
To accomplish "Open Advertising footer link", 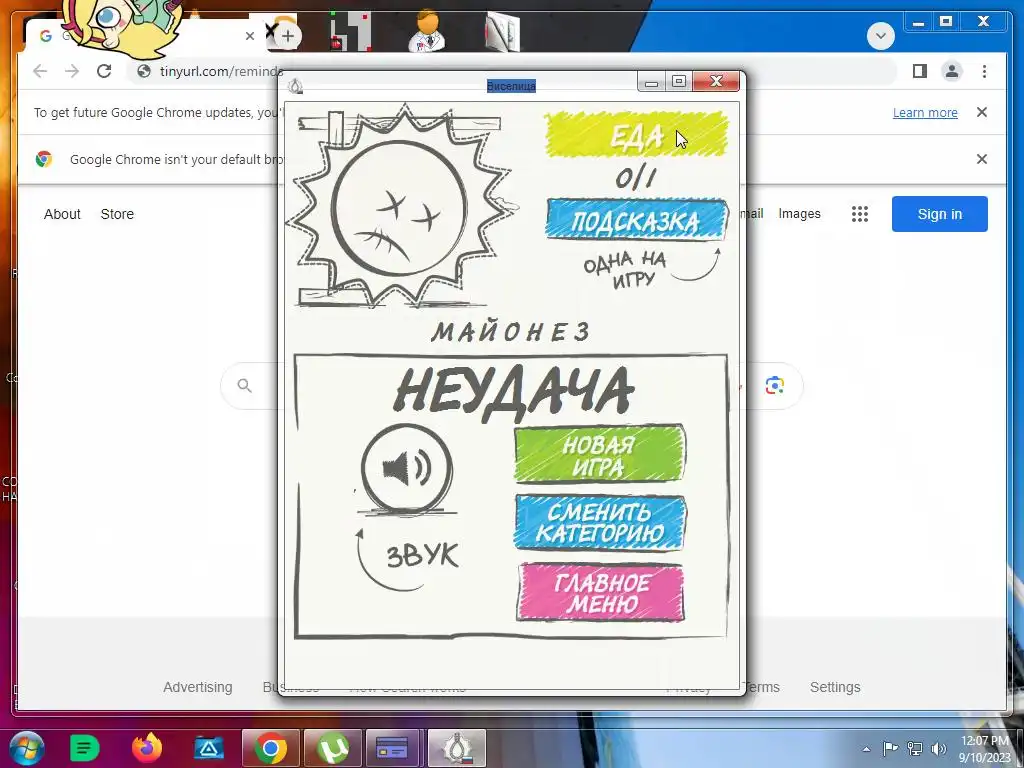I will point(197,687).
